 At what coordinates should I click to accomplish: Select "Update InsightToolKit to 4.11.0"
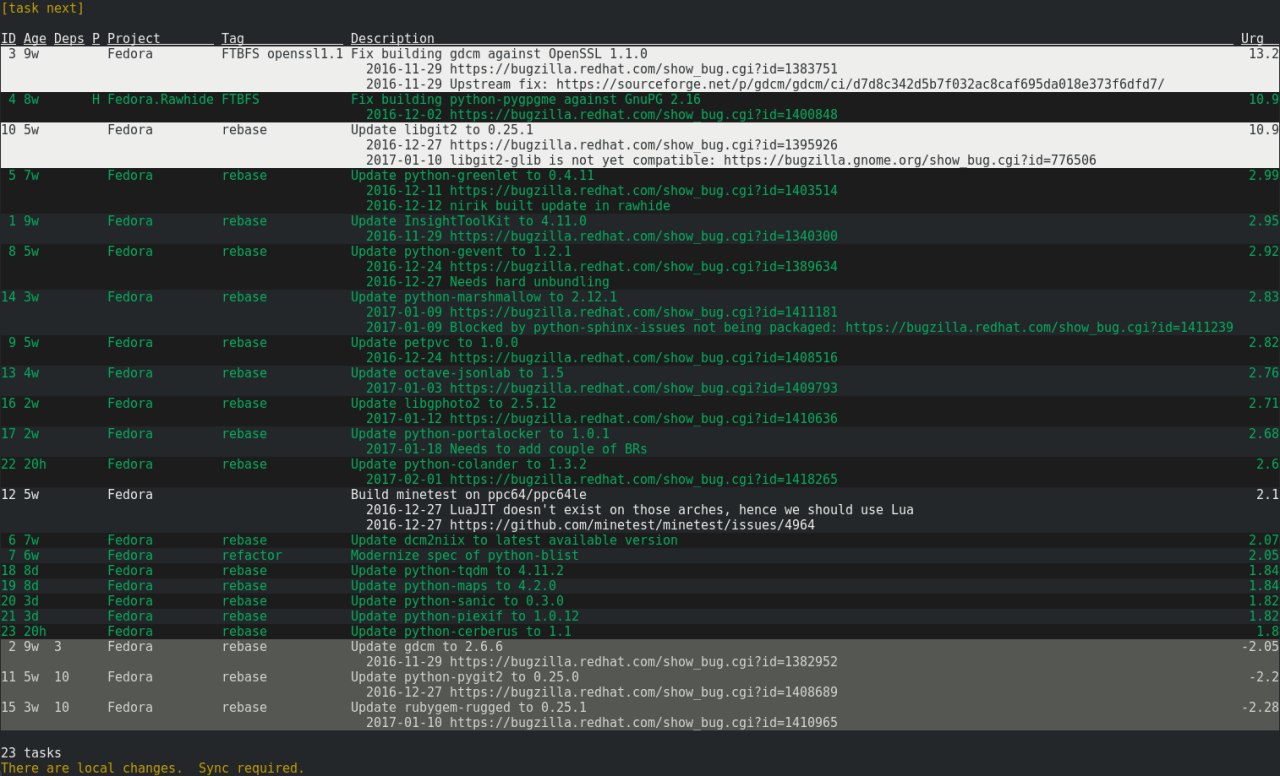(469, 221)
